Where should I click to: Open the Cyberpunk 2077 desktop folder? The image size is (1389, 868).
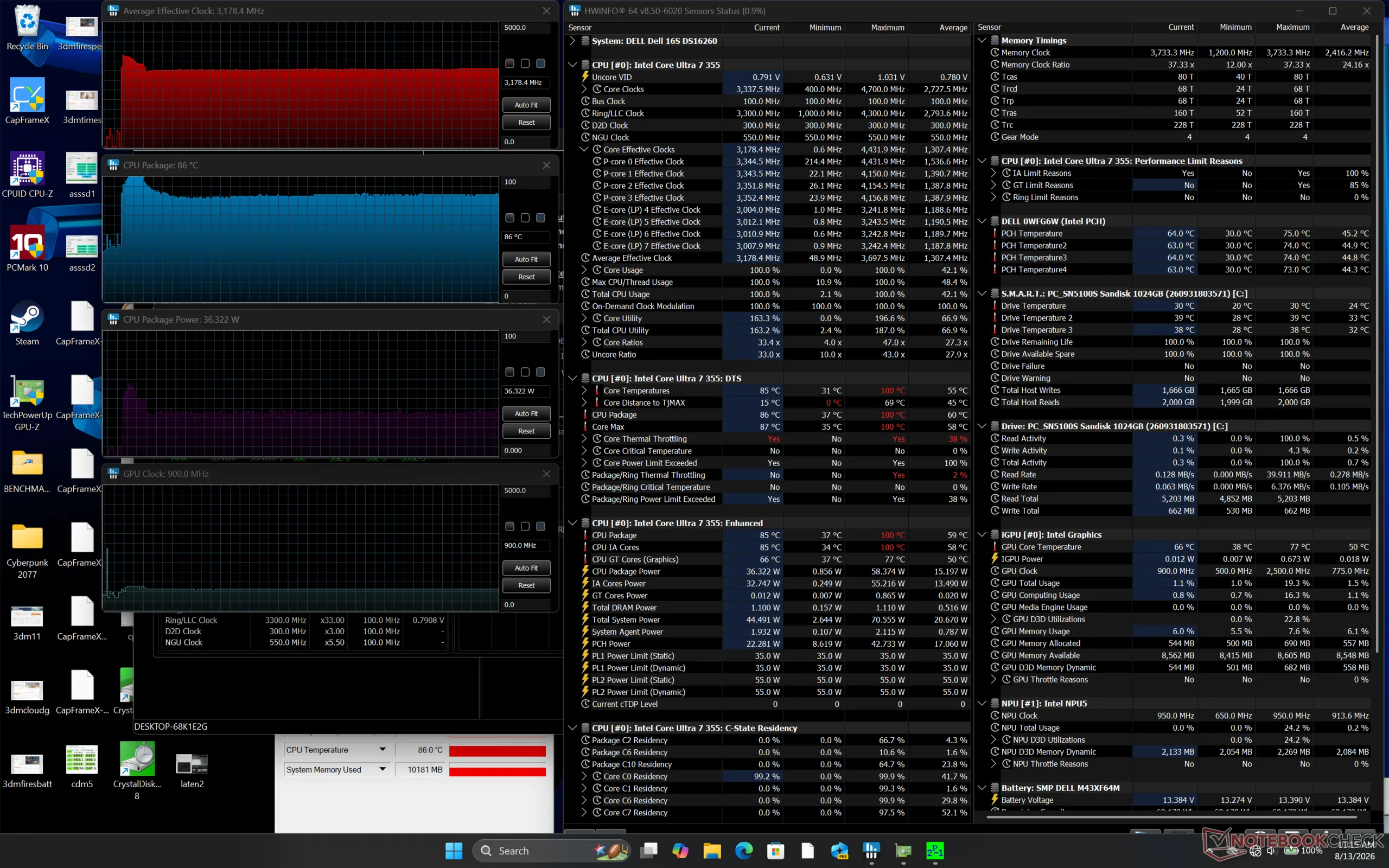click(27, 550)
